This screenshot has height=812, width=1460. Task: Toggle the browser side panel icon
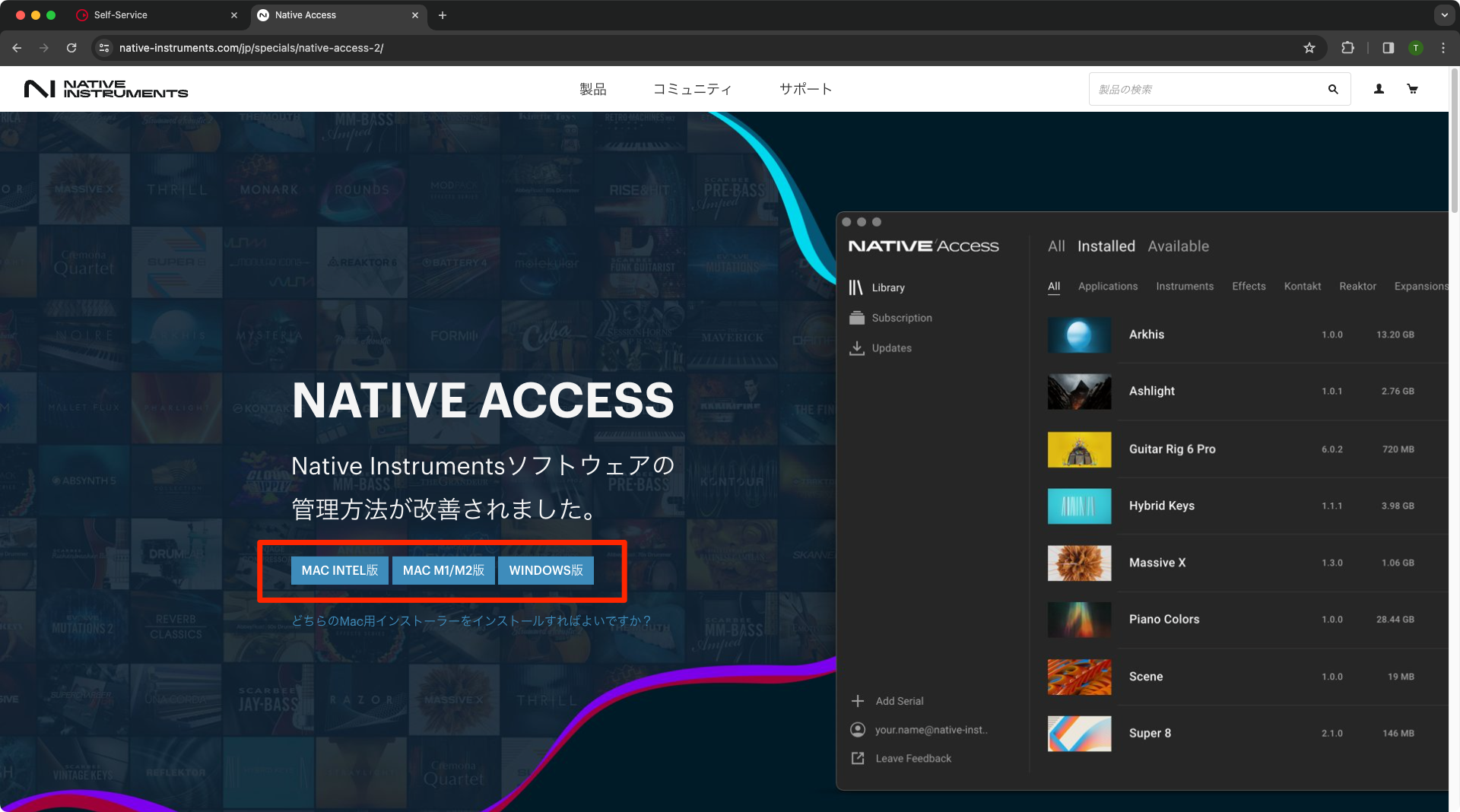click(1389, 48)
